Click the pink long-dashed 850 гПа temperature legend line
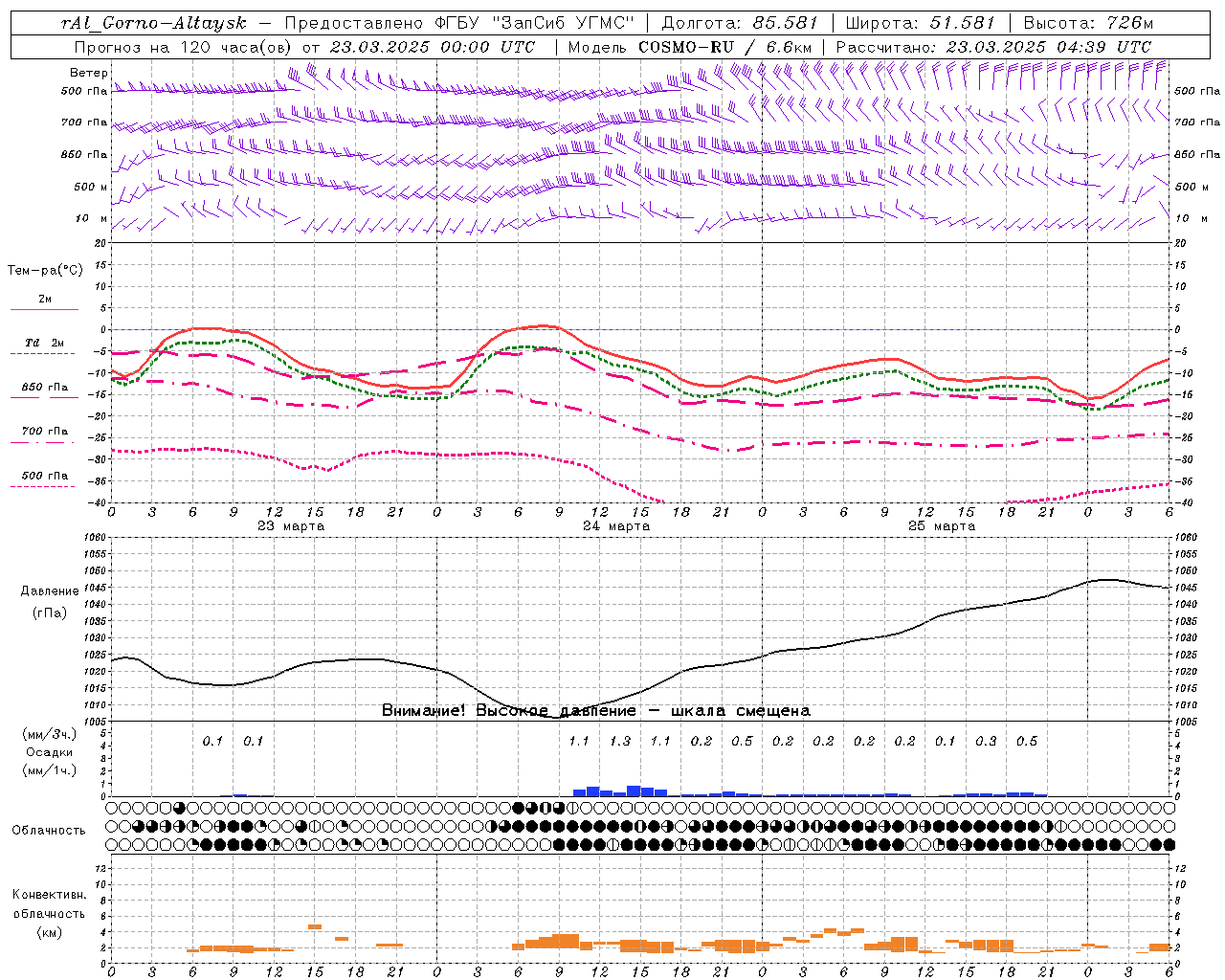Screen dimensions: 1225x980 42,397
